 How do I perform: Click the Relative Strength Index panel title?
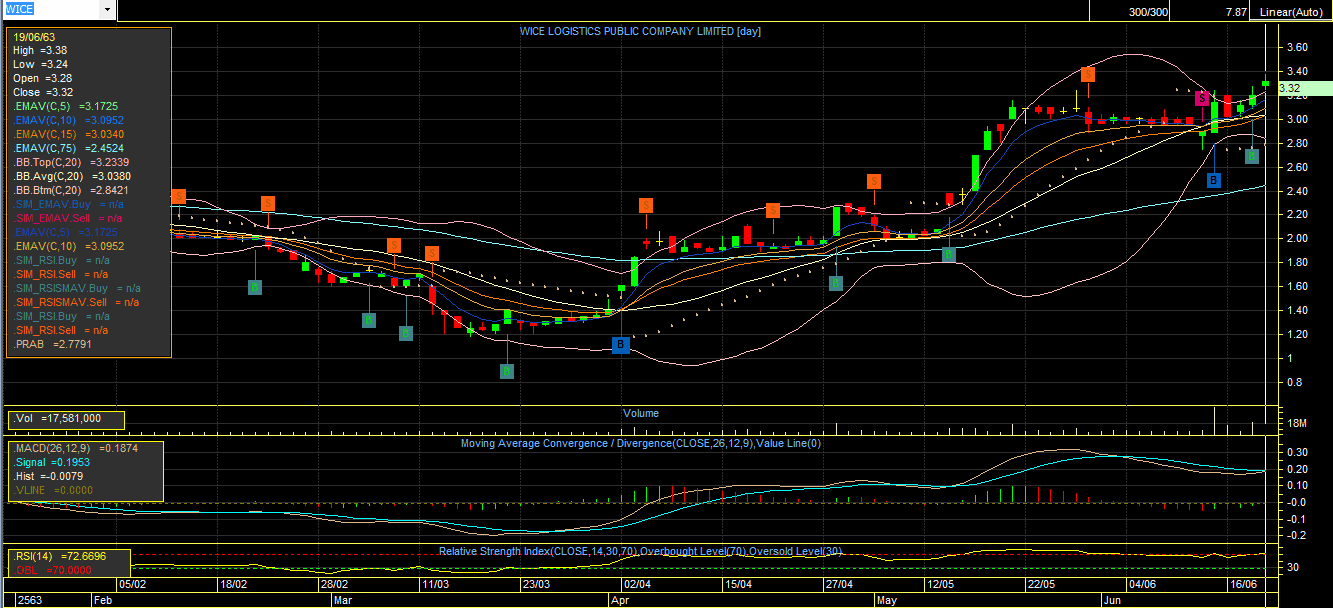641,551
